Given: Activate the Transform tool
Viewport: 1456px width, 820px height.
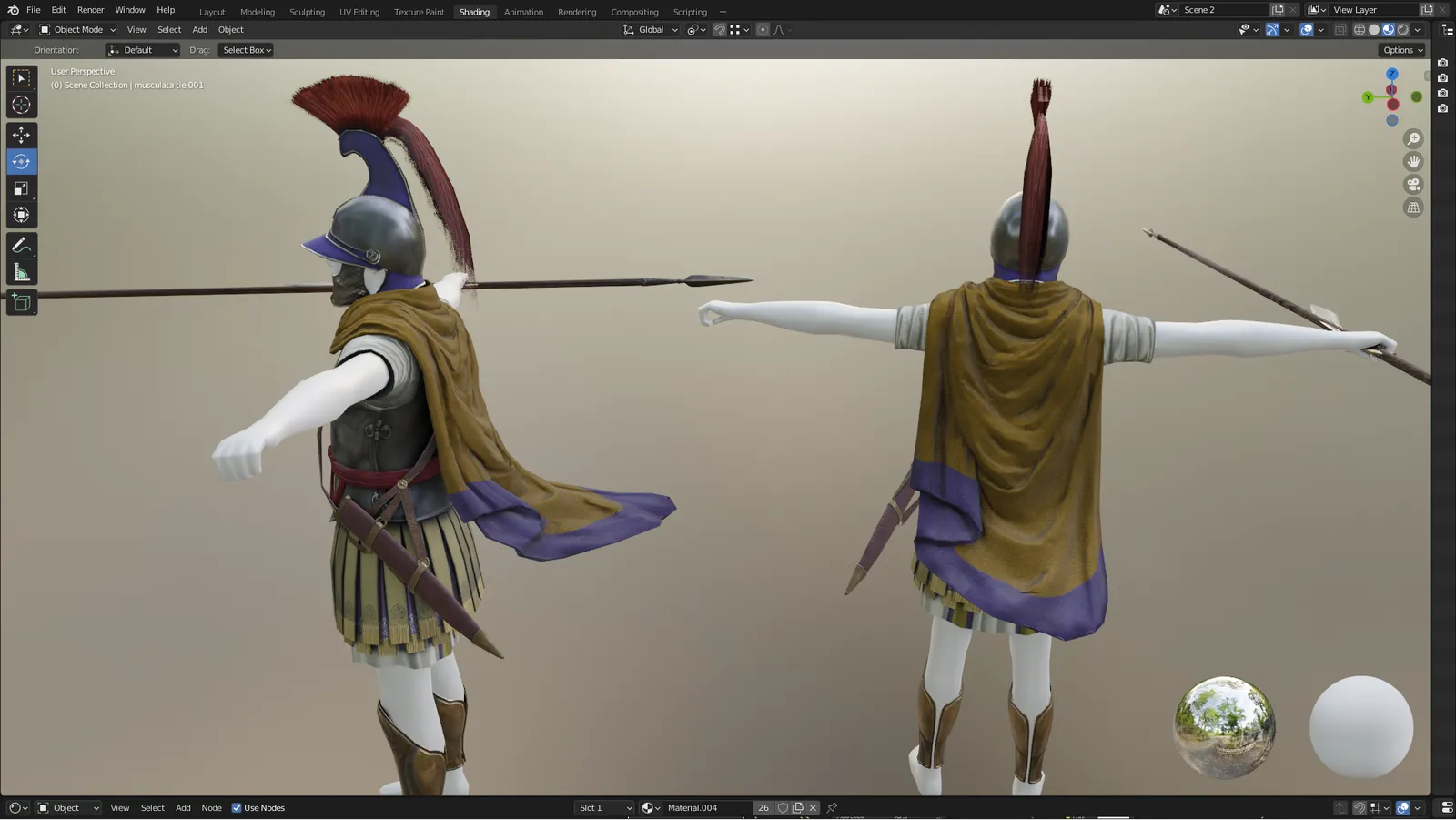Looking at the screenshot, I should point(21,216).
